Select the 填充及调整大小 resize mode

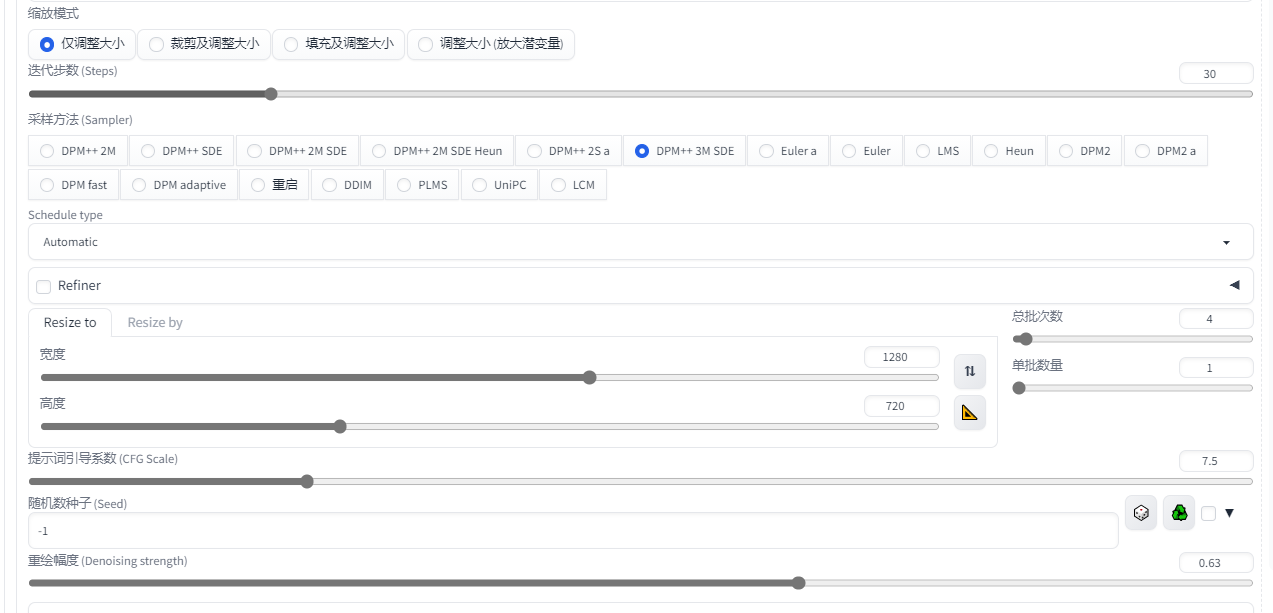pyautogui.click(x=338, y=44)
